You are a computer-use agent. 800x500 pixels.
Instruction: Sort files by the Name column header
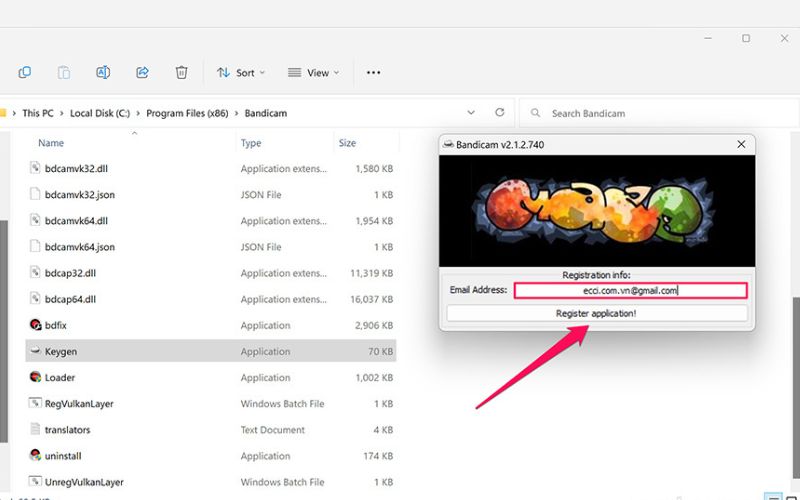(51, 143)
